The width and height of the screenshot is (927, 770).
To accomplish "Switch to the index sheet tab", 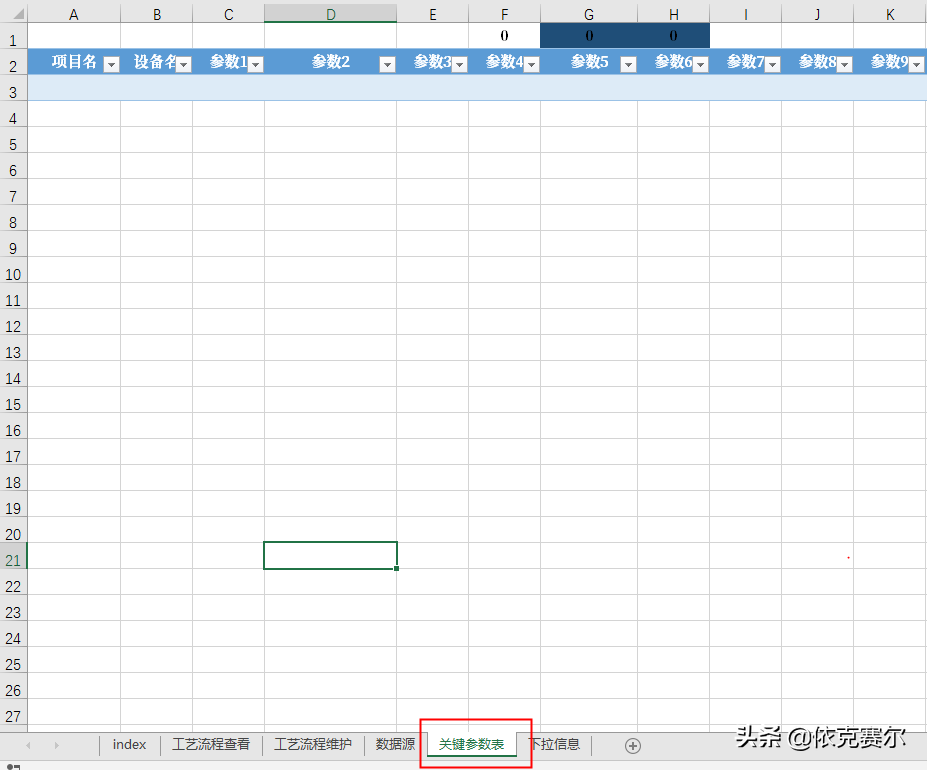I will (129, 745).
